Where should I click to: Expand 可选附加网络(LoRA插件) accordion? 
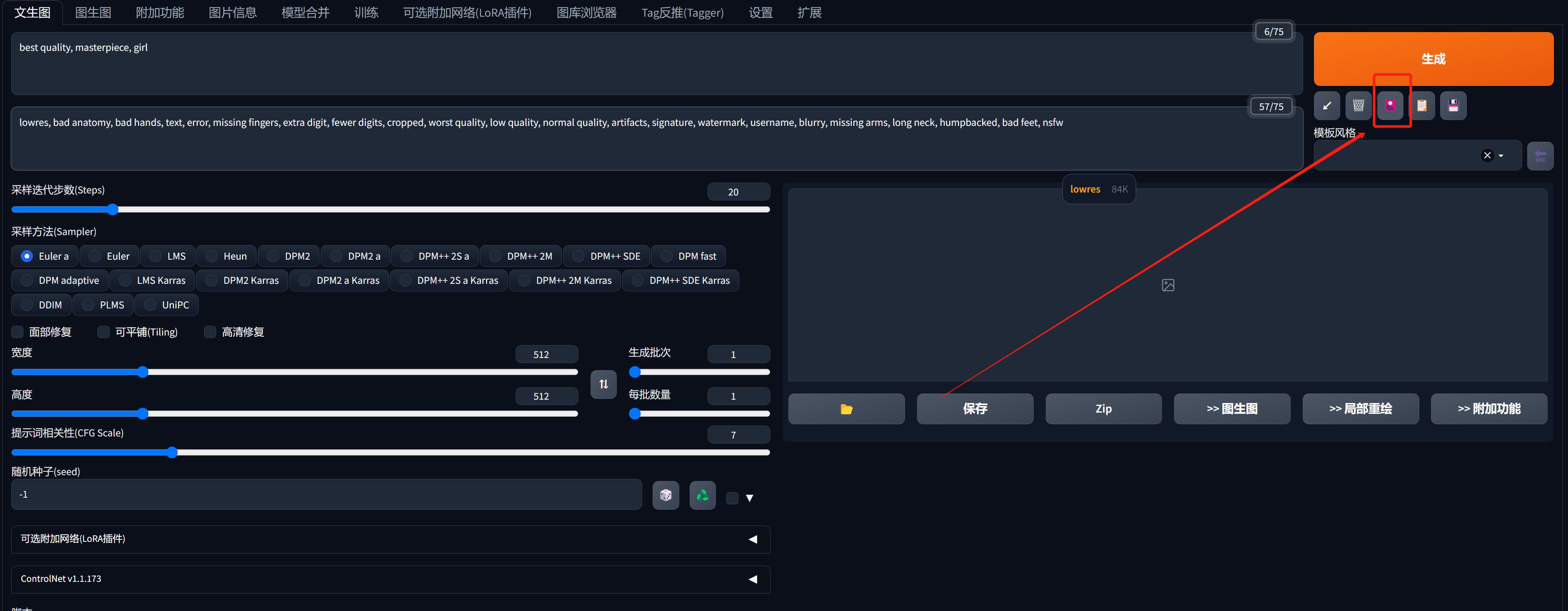390,539
